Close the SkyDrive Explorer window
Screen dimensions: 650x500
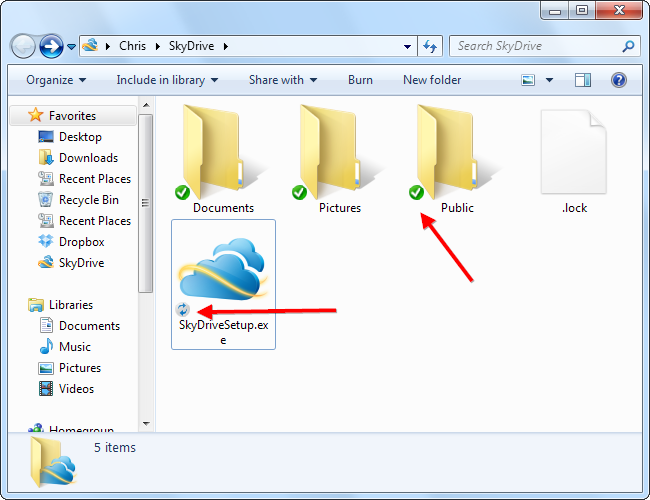click(x=619, y=10)
